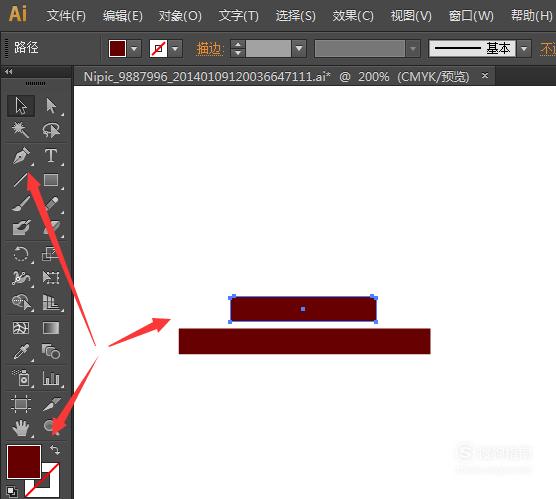
Task: Swap fill and stroke colors
Action: tap(55, 450)
